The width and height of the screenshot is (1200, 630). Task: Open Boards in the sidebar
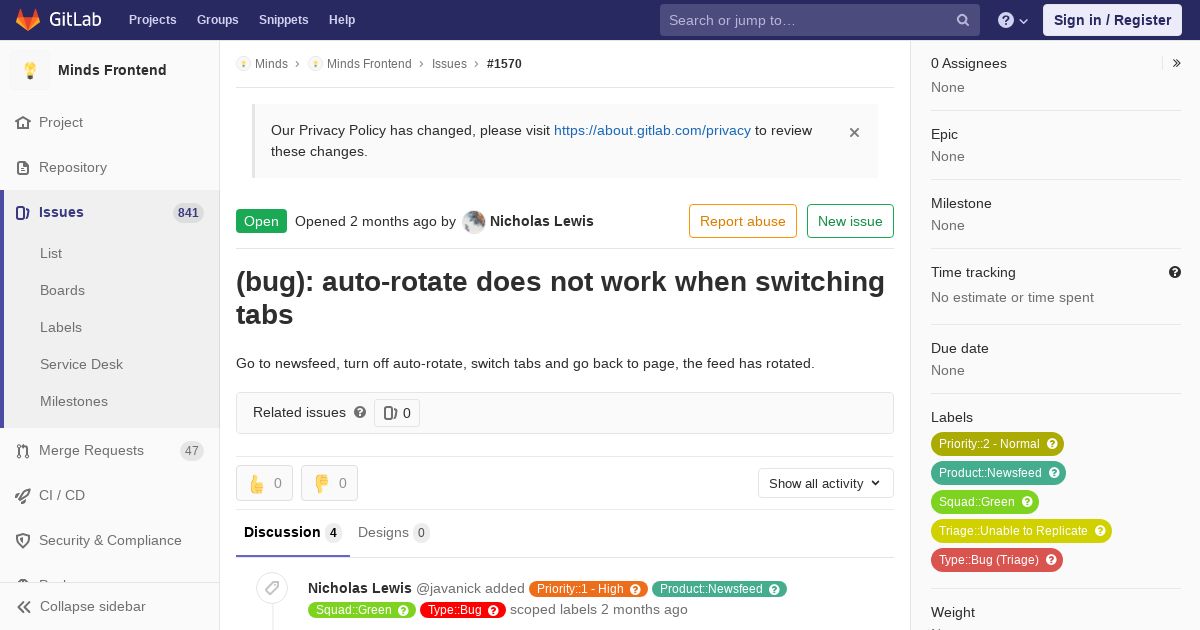pyautogui.click(x=62, y=291)
